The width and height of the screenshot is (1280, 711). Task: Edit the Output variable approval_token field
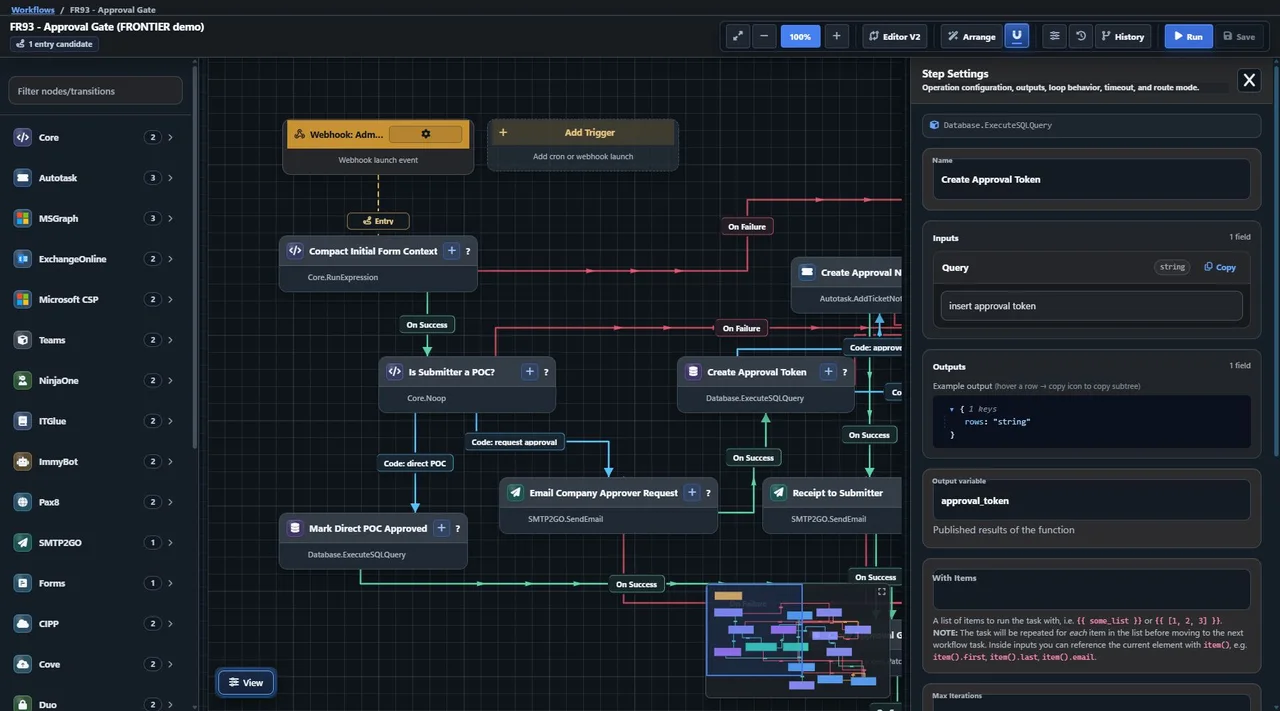pos(1091,500)
